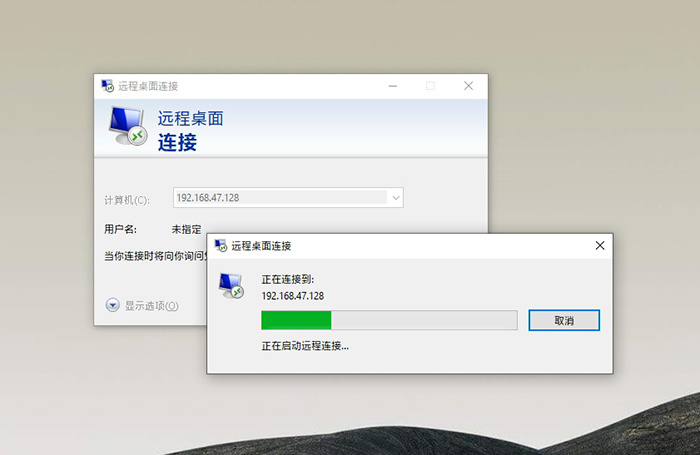Minimize the main 远程桌面连接 window

point(393,86)
